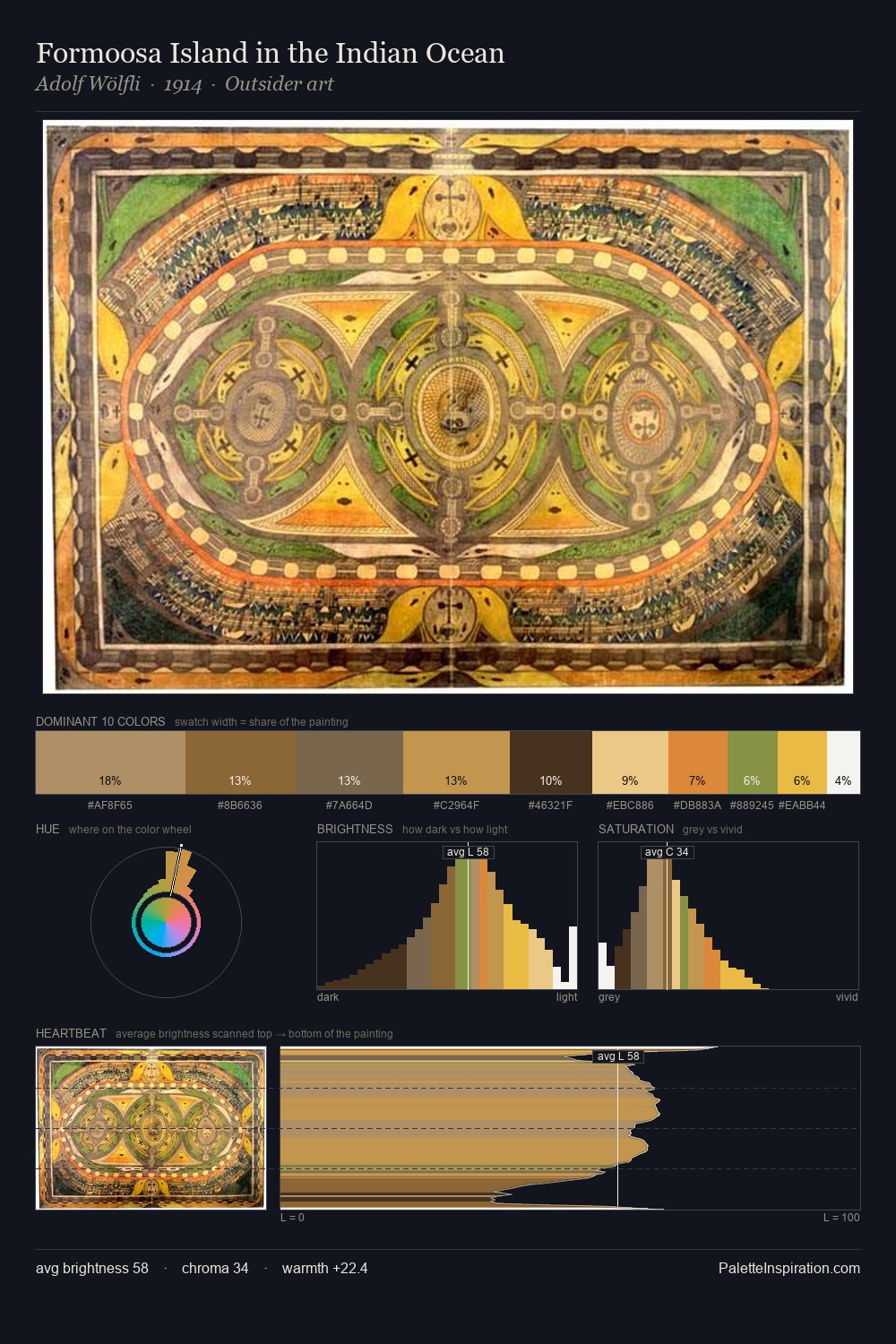Click the footer text 'warmth +22.4'
Screen dimensions: 896x1344
325,1269
